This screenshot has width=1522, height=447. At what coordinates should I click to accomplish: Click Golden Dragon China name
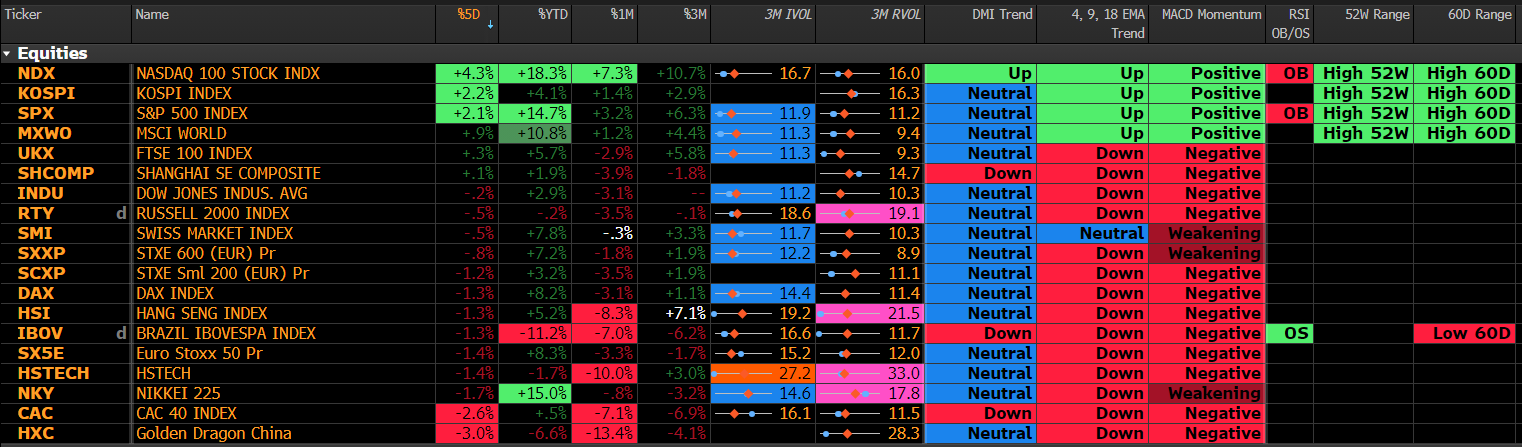[x=214, y=433]
